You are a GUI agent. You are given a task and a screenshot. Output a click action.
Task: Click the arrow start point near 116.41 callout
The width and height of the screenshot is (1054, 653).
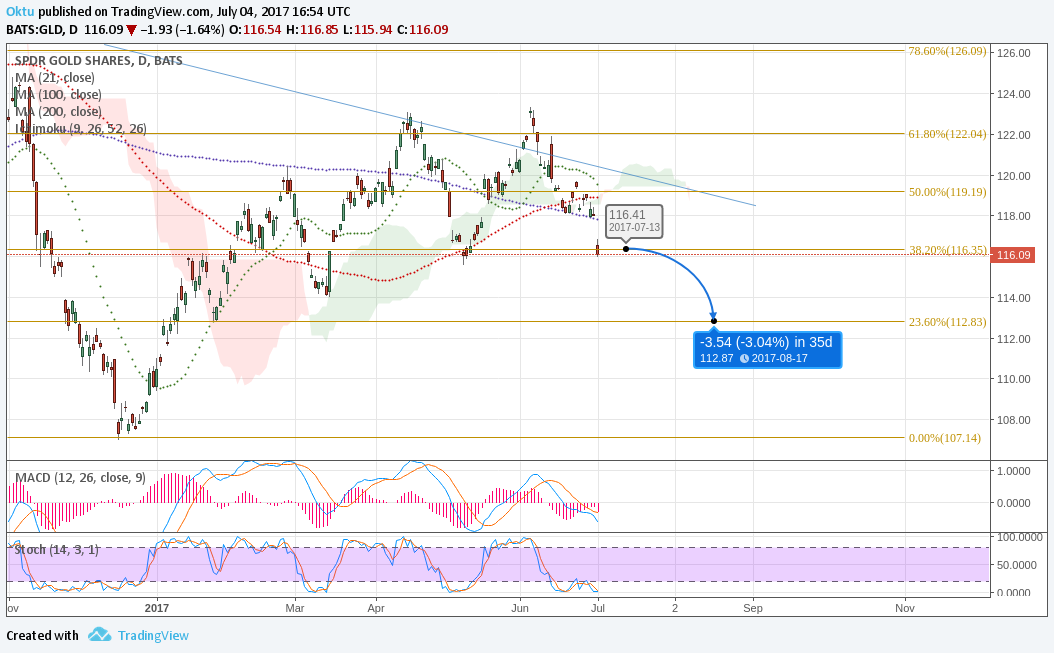click(x=626, y=249)
